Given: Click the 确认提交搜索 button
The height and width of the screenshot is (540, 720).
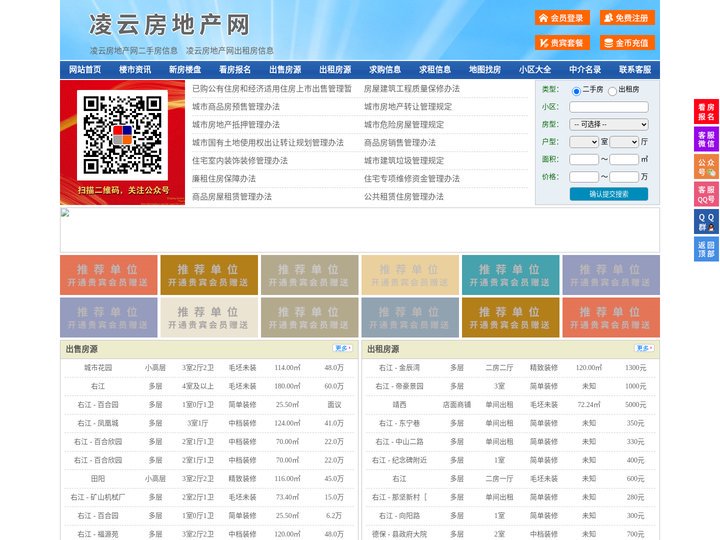Looking at the screenshot, I should [x=609, y=194].
